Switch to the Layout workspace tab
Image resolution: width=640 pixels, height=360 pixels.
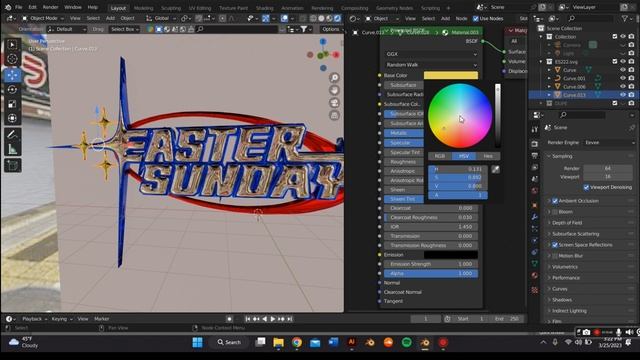(x=118, y=8)
